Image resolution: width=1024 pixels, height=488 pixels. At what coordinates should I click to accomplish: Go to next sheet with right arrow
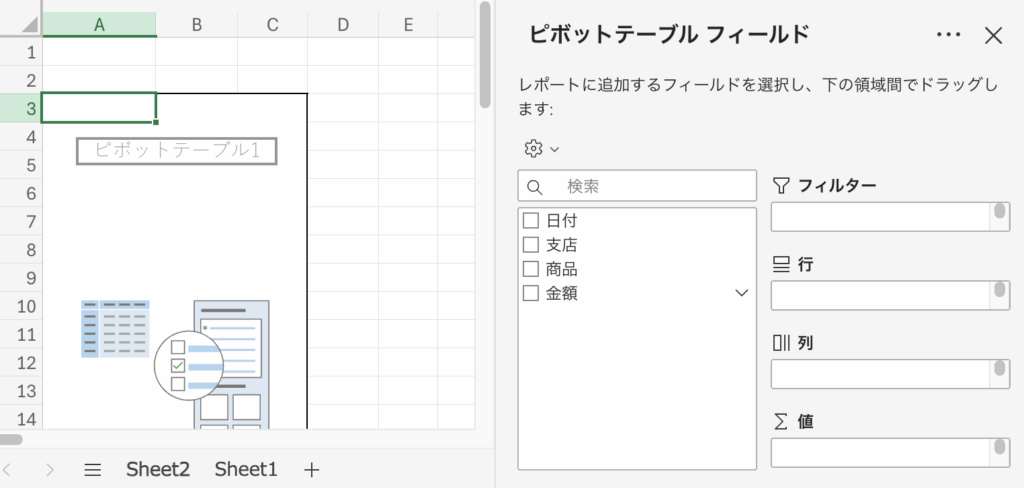click(x=50, y=469)
